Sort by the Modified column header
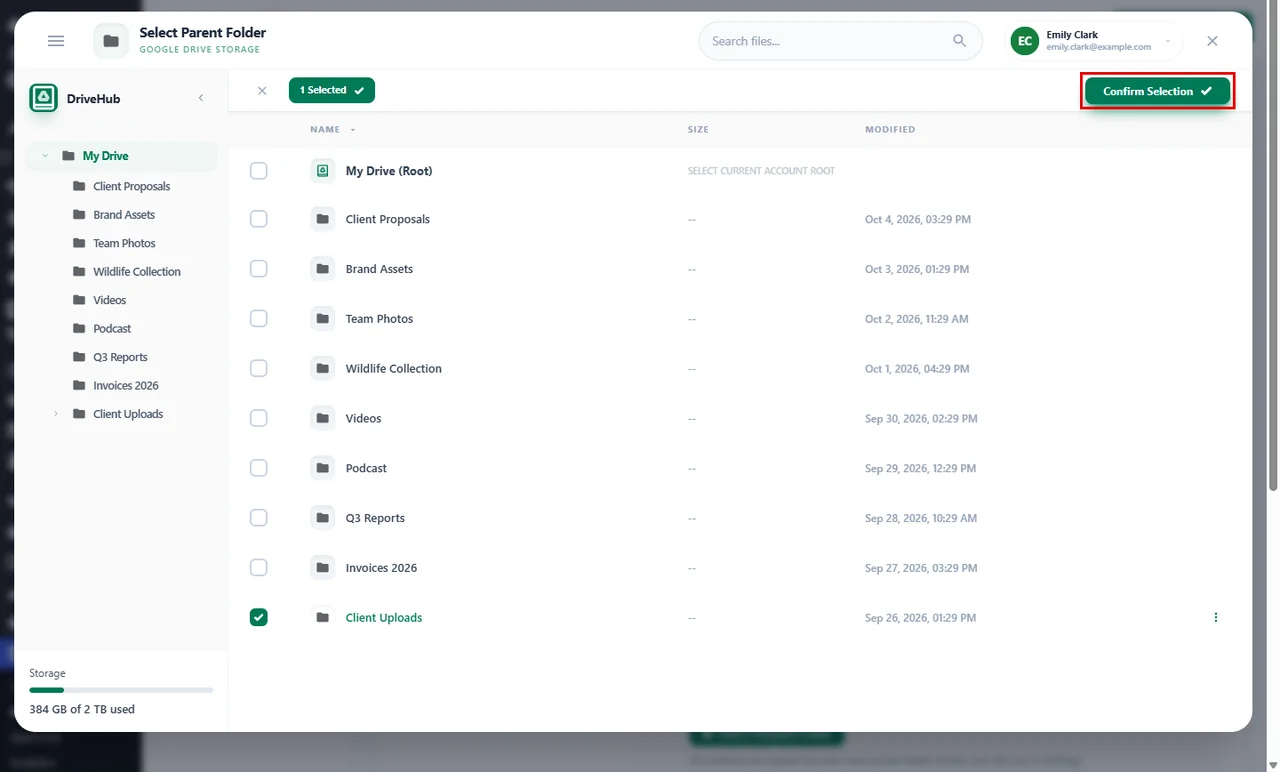 890,130
